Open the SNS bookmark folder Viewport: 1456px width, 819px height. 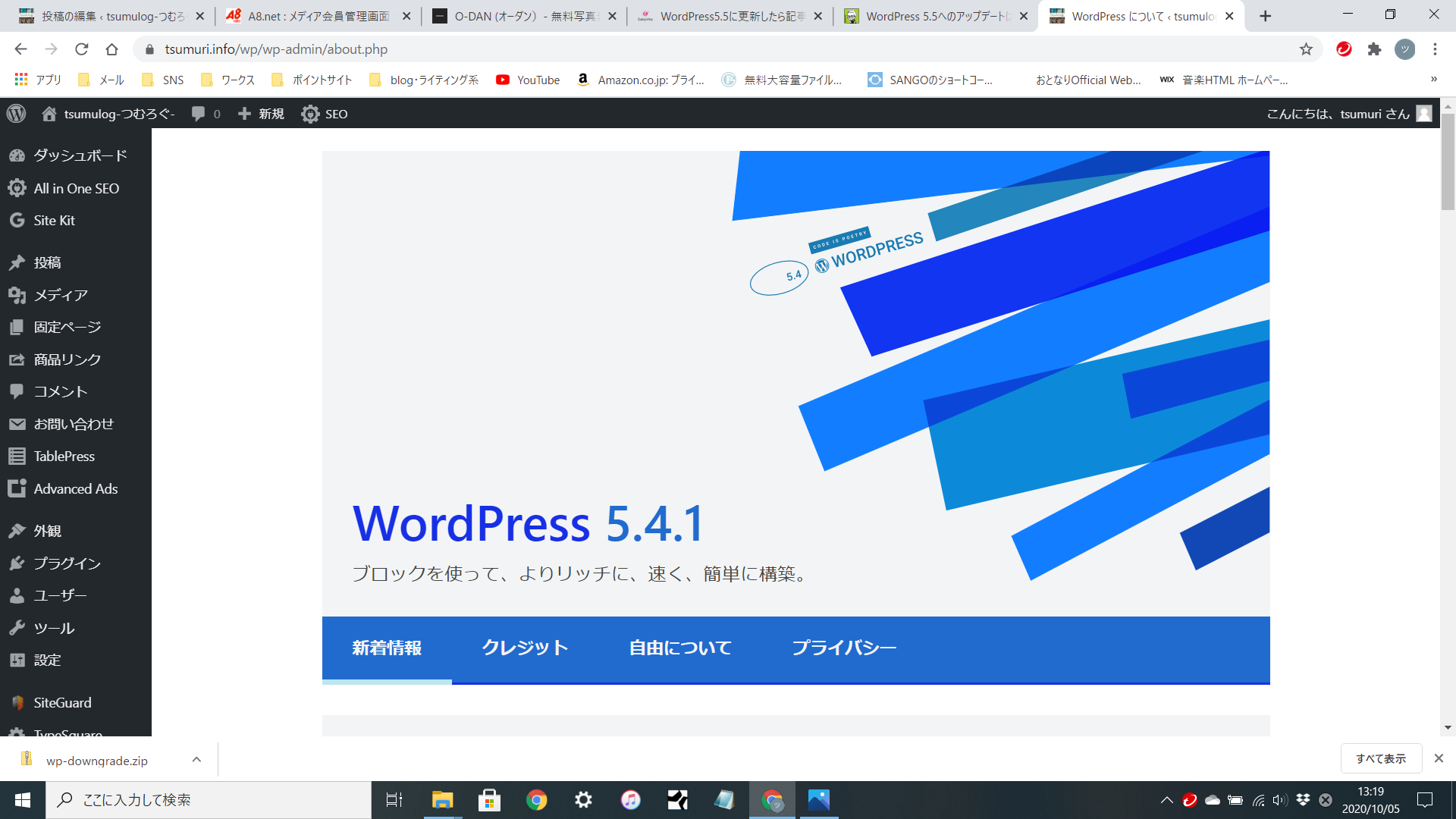(x=163, y=80)
